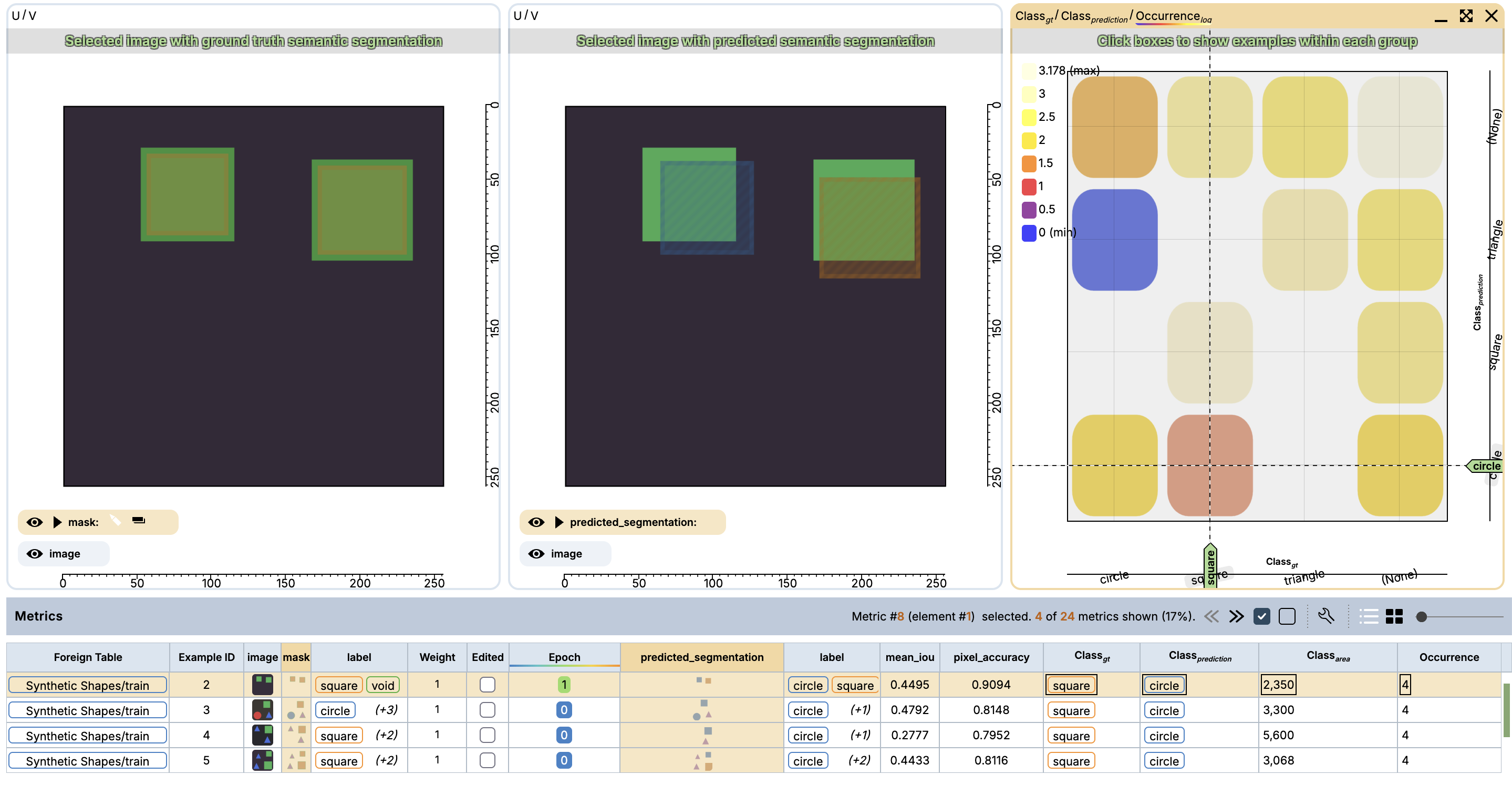Click the Foreign Table column header
This screenshot has height=806, width=1512.
point(88,657)
